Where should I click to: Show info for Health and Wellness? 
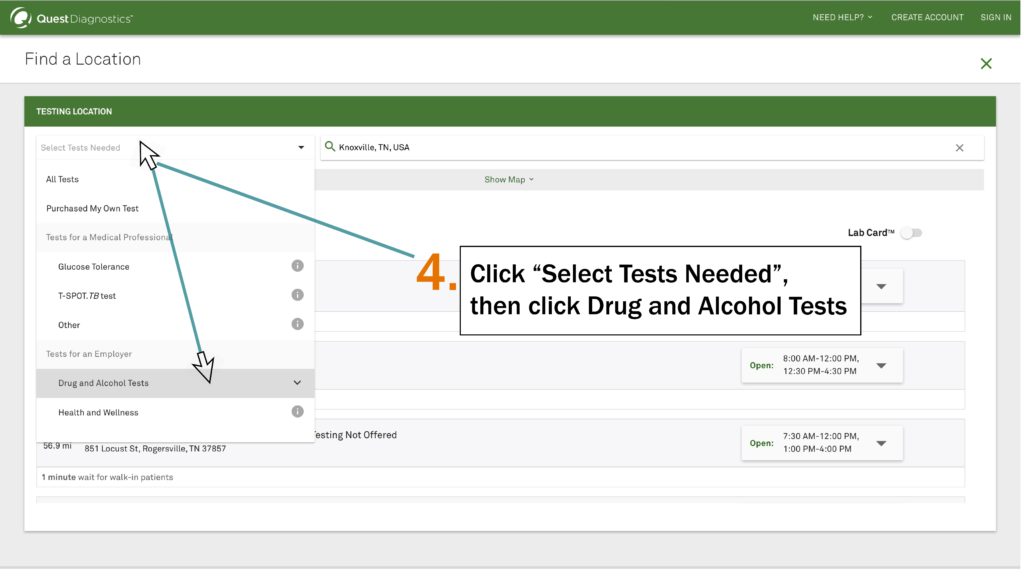click(x=297, y=411)
